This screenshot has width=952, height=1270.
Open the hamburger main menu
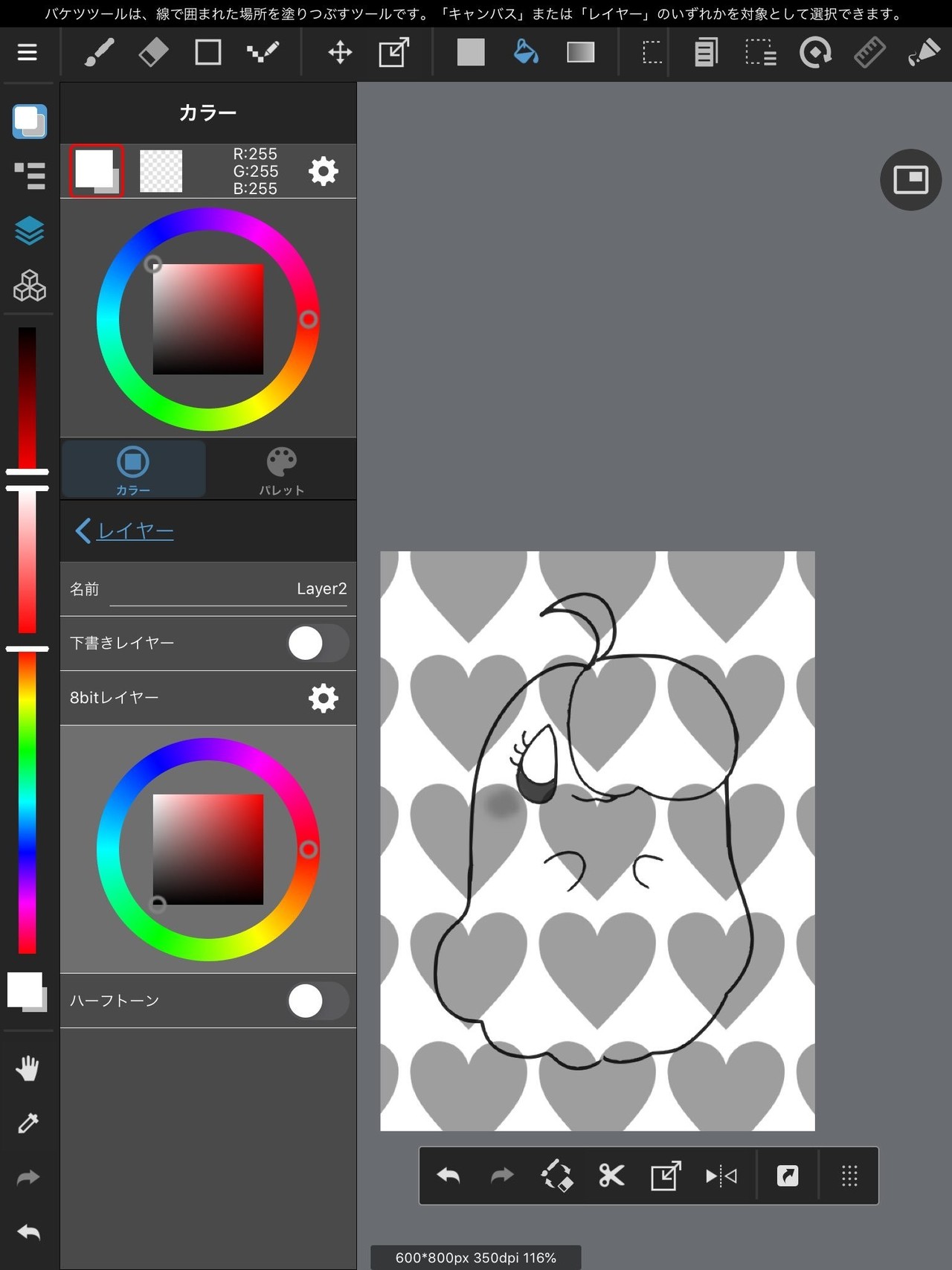point(28,52)
